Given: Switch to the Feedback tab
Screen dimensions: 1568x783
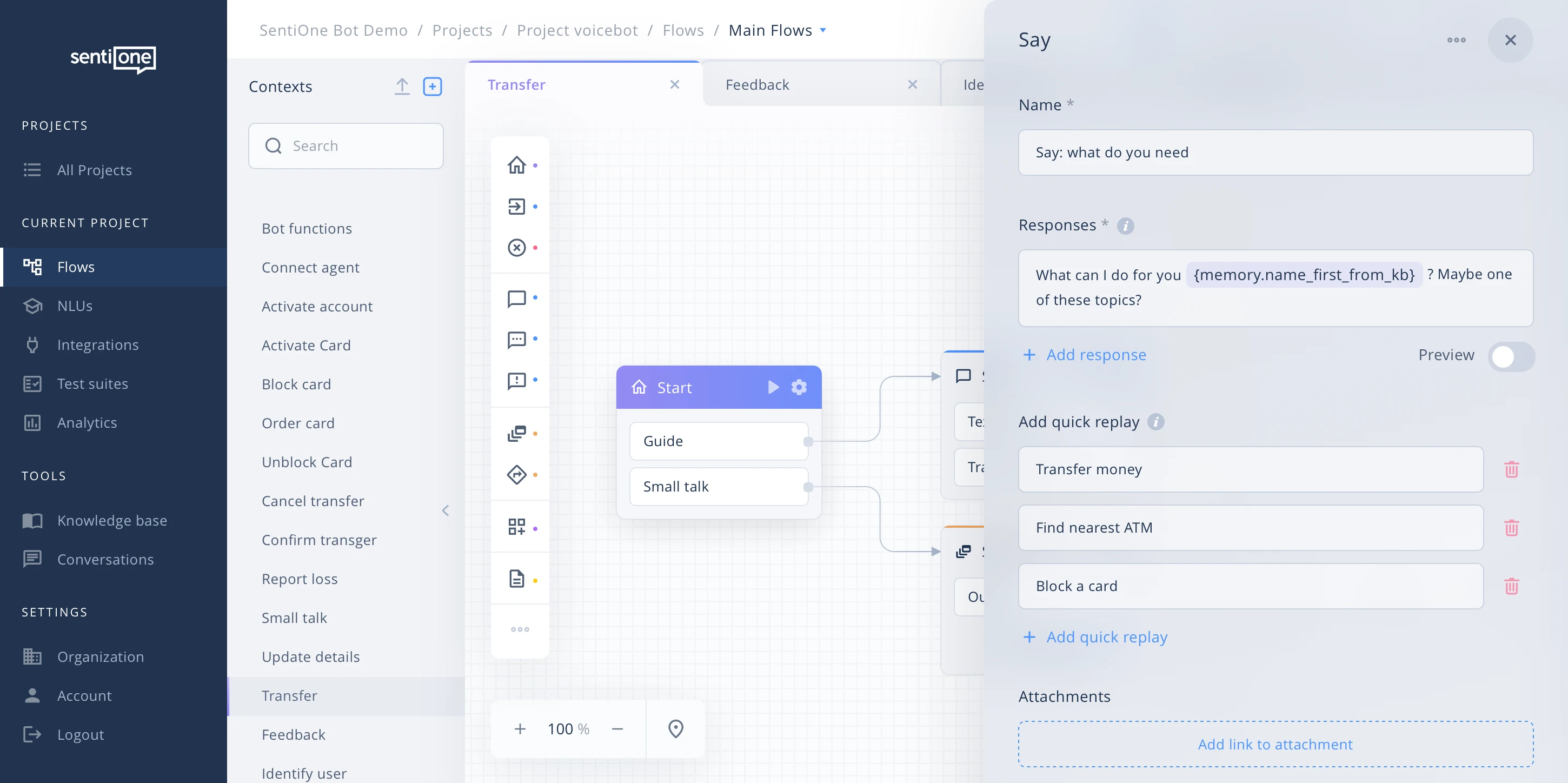Looking at the screenshot, I should click(x=757, y=85).
